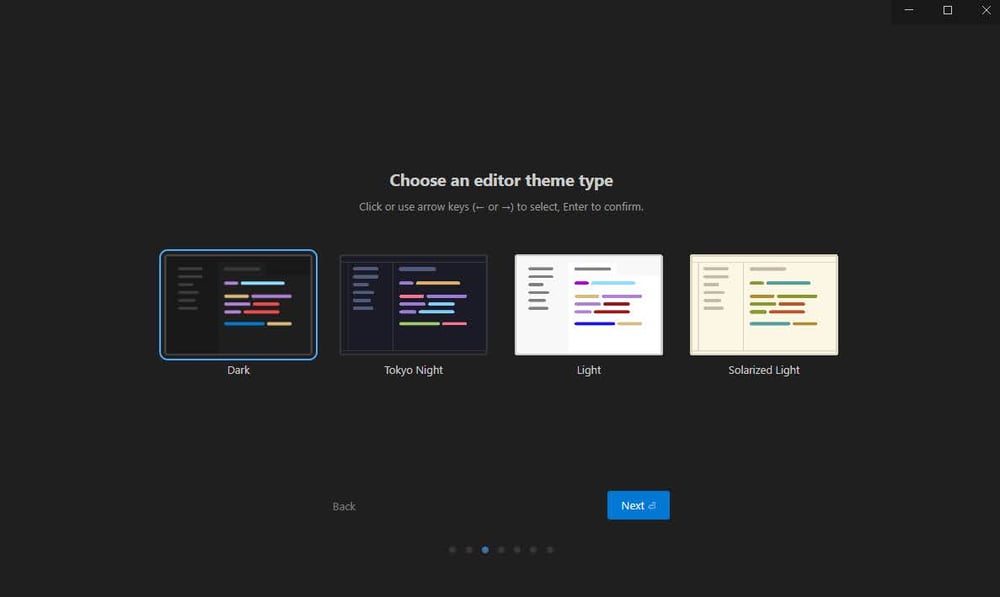Image resolution: width=1000 pixels, height=597 pixels.
Task: Select the Dark theme preview
Action: (238, 304)
